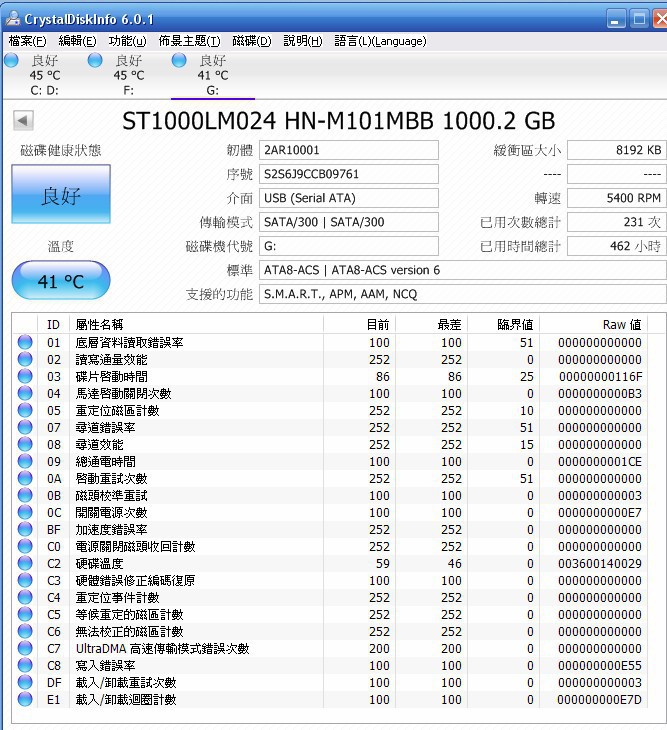The height and width of the screenshot is (730, 667).
Task: Open the 編輯(E) menu
Action: [77, 41]
